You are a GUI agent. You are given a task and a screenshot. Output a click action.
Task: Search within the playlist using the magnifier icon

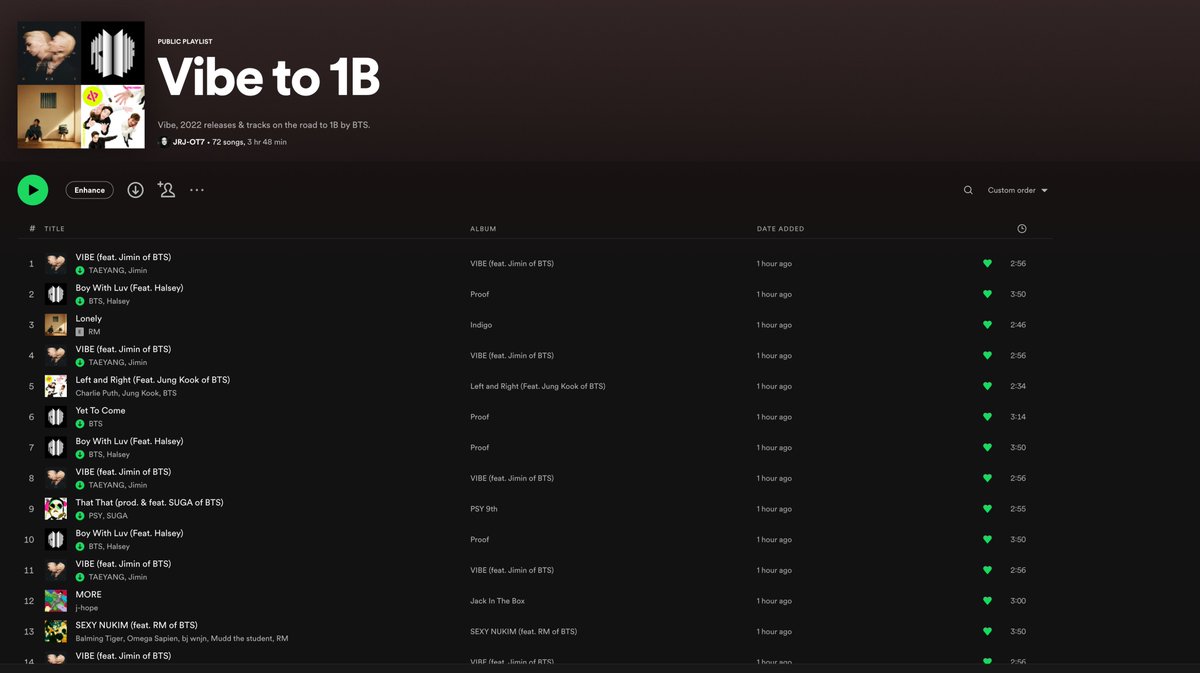(x=968, y=190)
